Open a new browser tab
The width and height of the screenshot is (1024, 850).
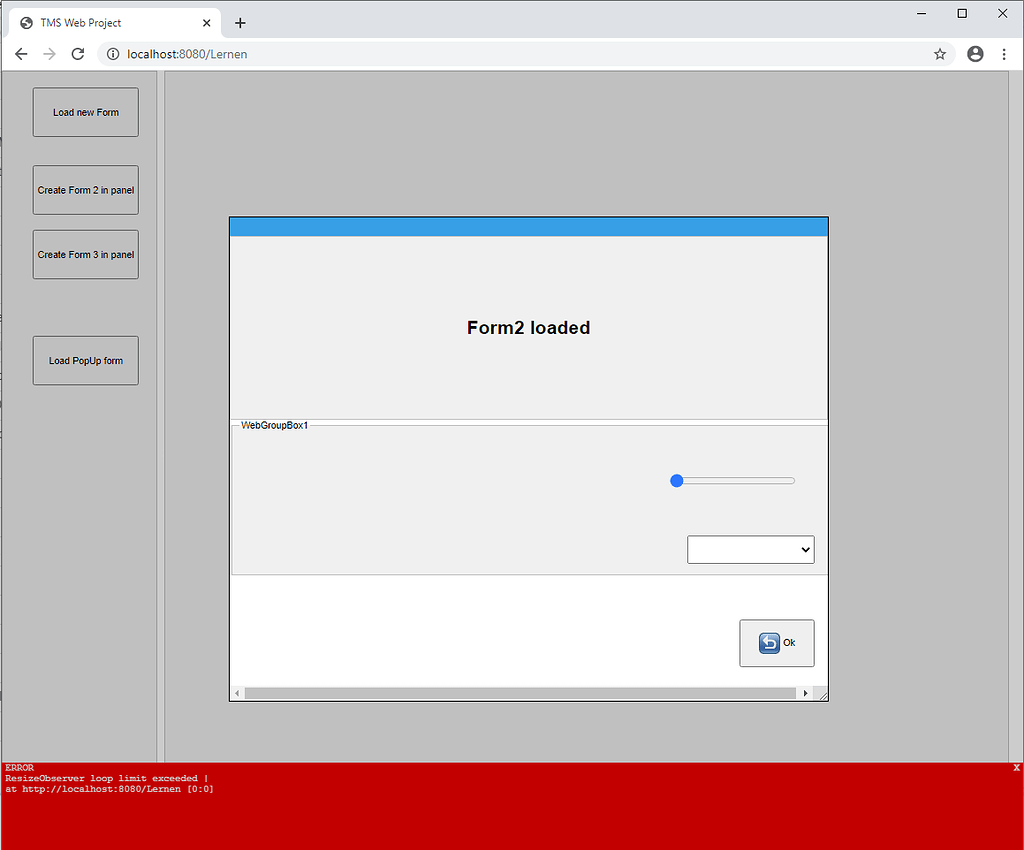(240, 23)
